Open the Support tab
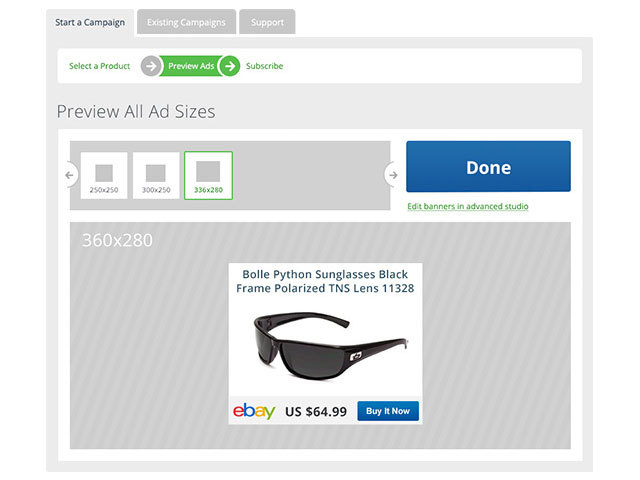This screenshot has width=640, height=480. click(x=267, y=22)
